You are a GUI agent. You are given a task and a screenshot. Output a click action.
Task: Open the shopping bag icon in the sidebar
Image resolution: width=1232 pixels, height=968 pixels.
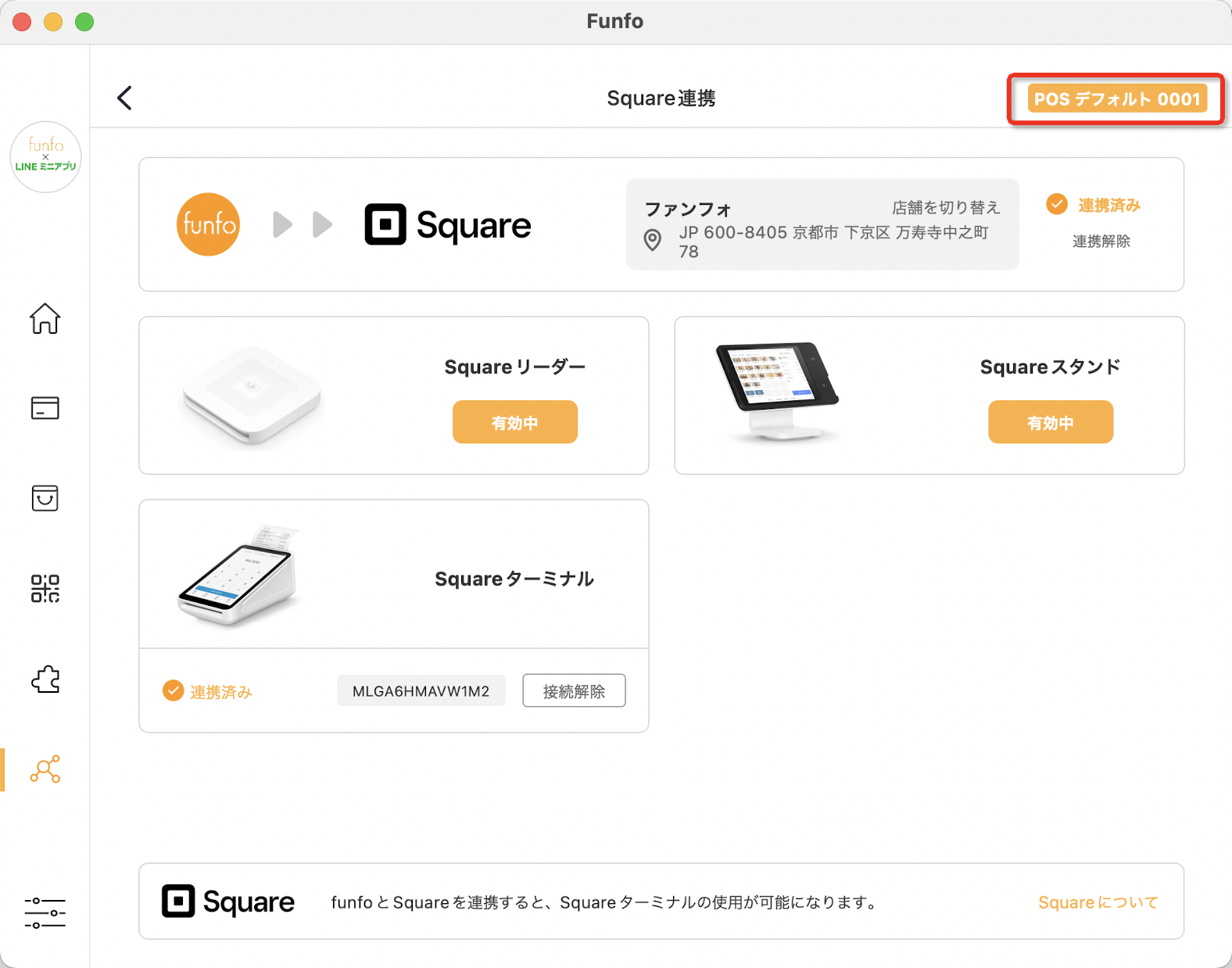[45, 497]
